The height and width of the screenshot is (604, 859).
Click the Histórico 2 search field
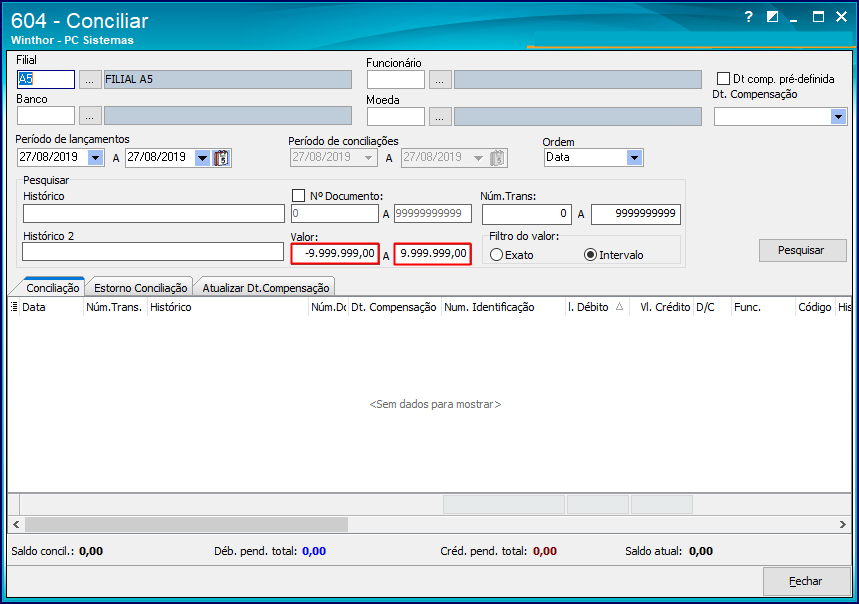click(153, 252)
